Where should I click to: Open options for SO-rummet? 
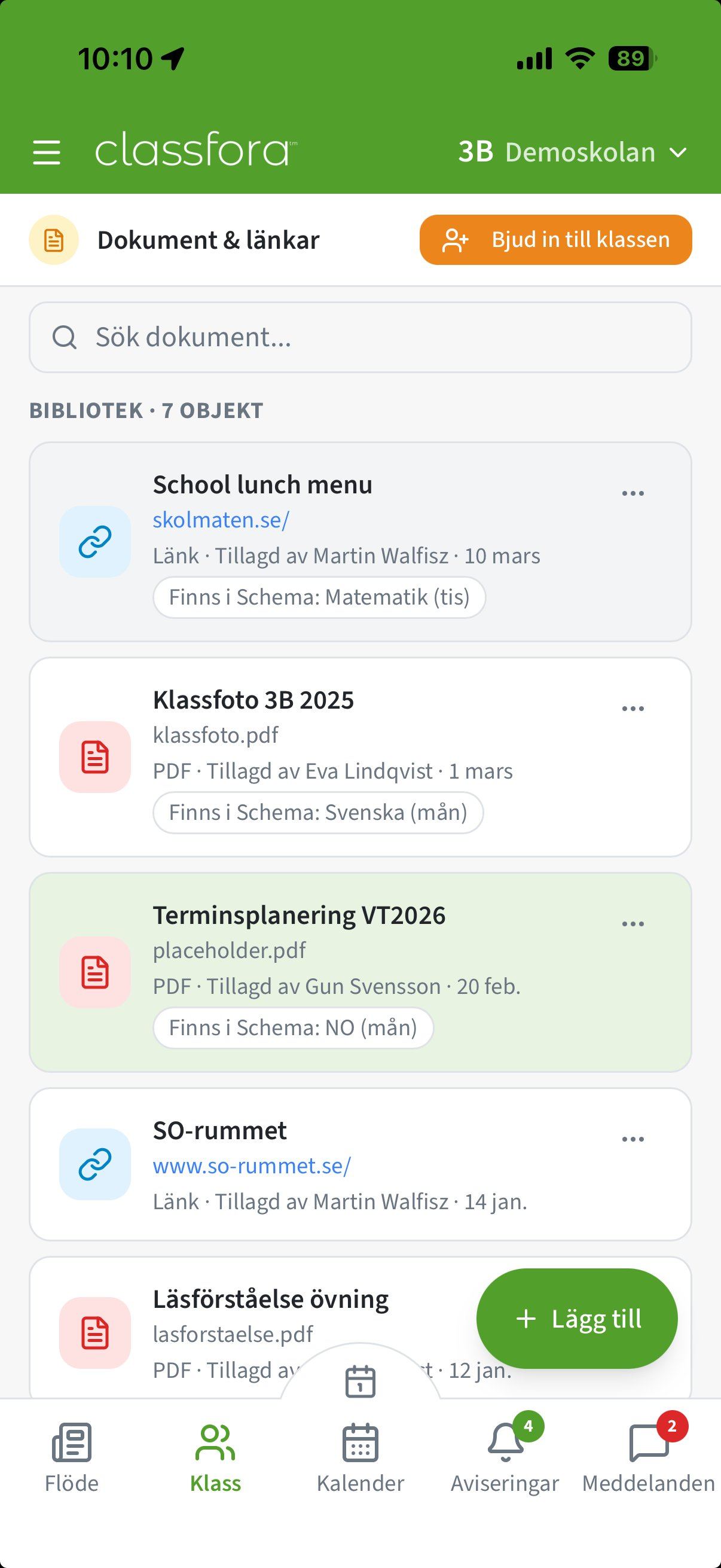(x=633, y=1139)
